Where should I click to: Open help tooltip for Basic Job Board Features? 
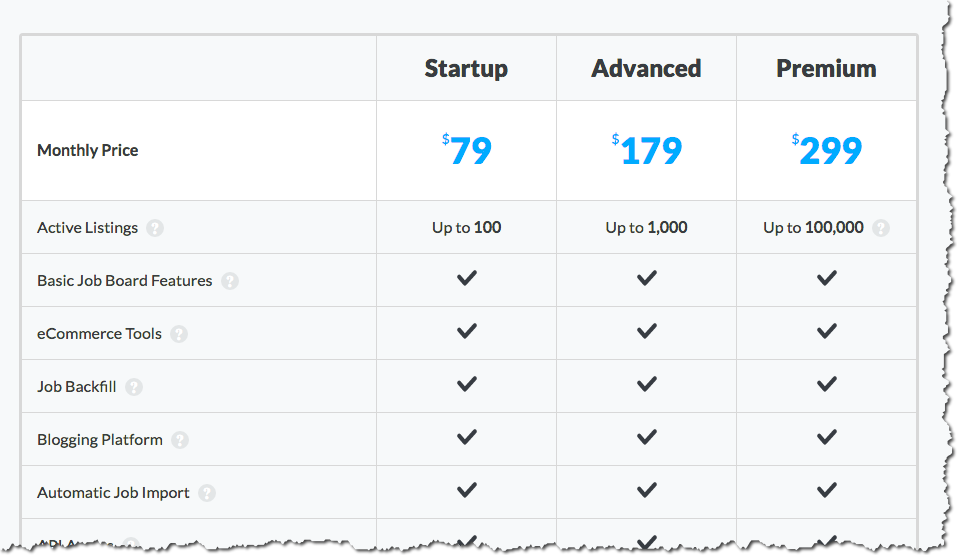(x=229, y=281)
